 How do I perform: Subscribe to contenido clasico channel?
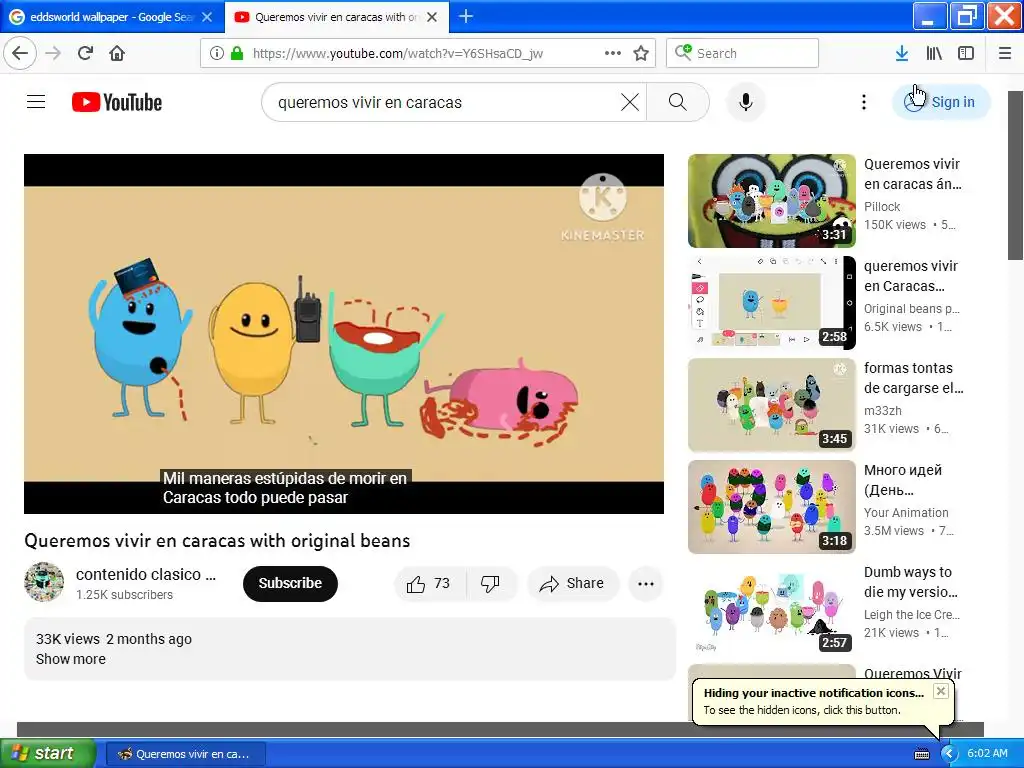point(290,583)
